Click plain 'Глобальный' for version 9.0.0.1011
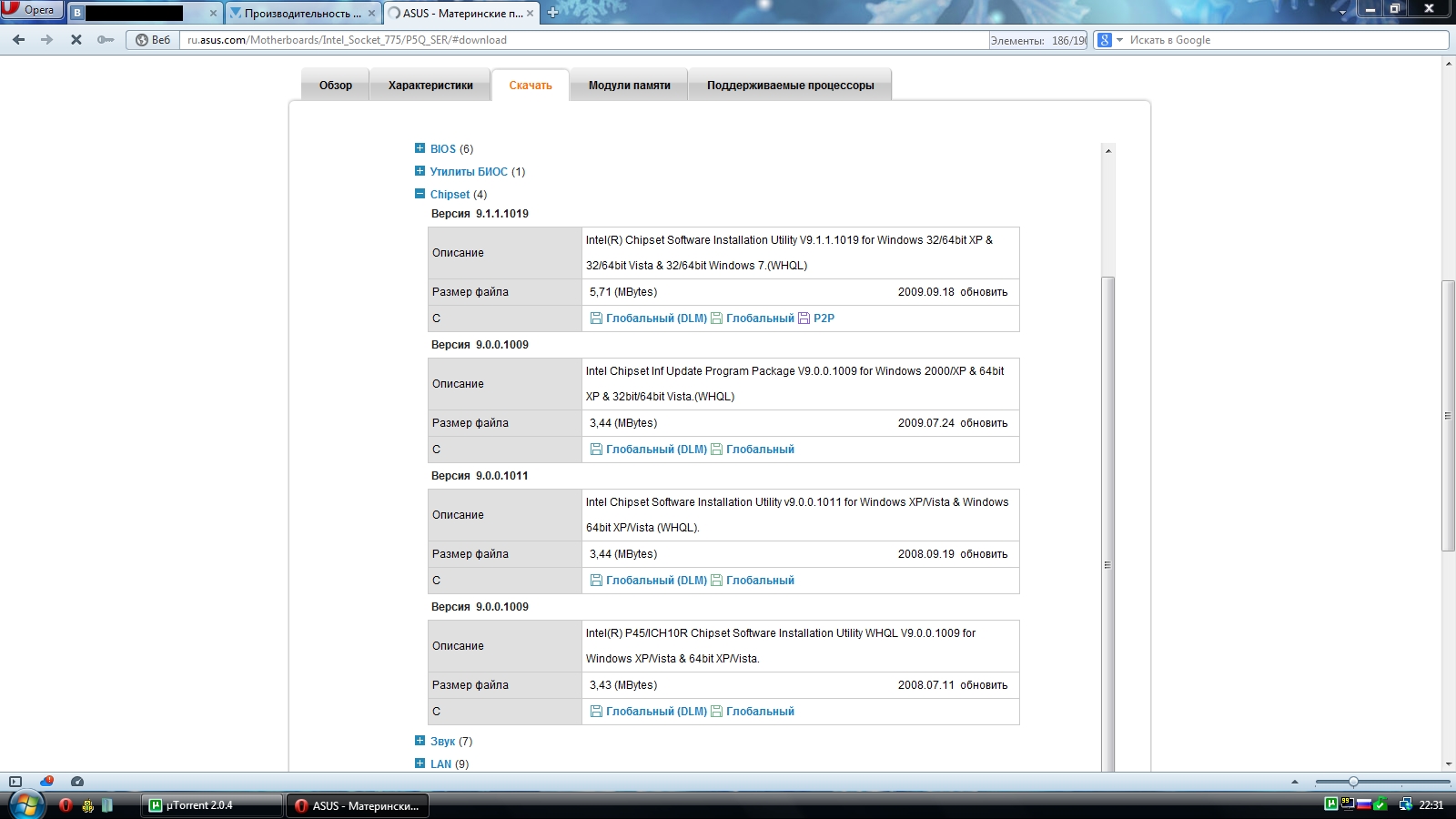This screenshot has width=1456, height=819. click(760, 581)
